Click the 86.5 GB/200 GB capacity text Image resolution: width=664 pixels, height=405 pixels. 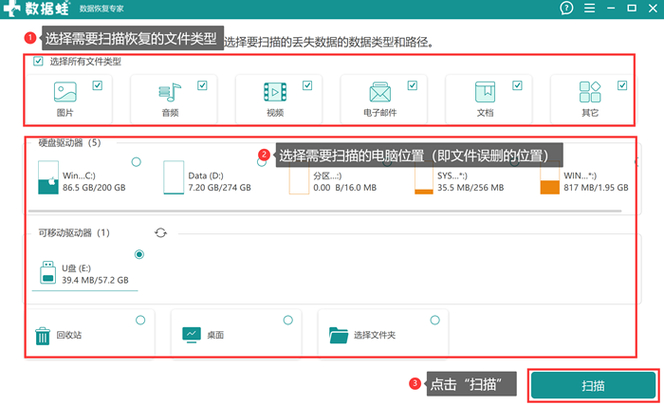point(94,188)
